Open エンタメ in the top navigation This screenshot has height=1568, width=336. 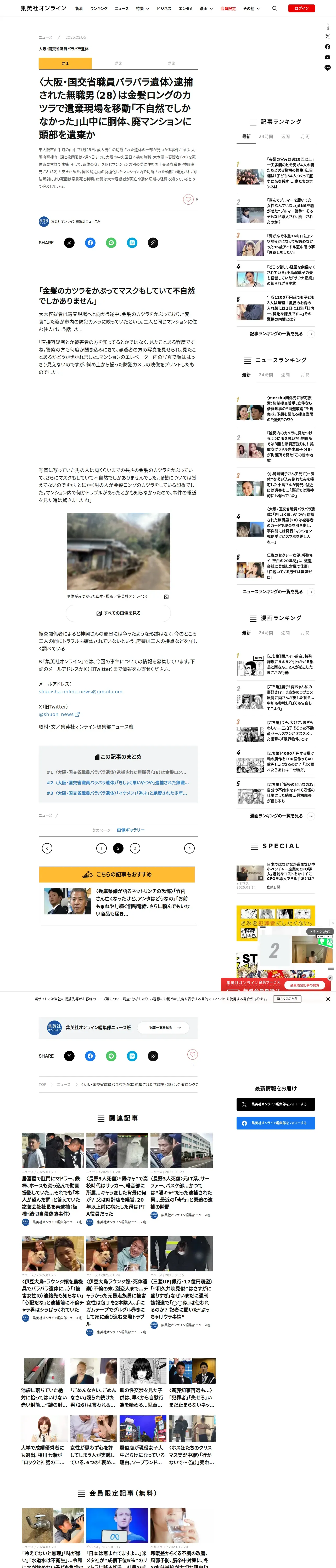tap(185, 9)
